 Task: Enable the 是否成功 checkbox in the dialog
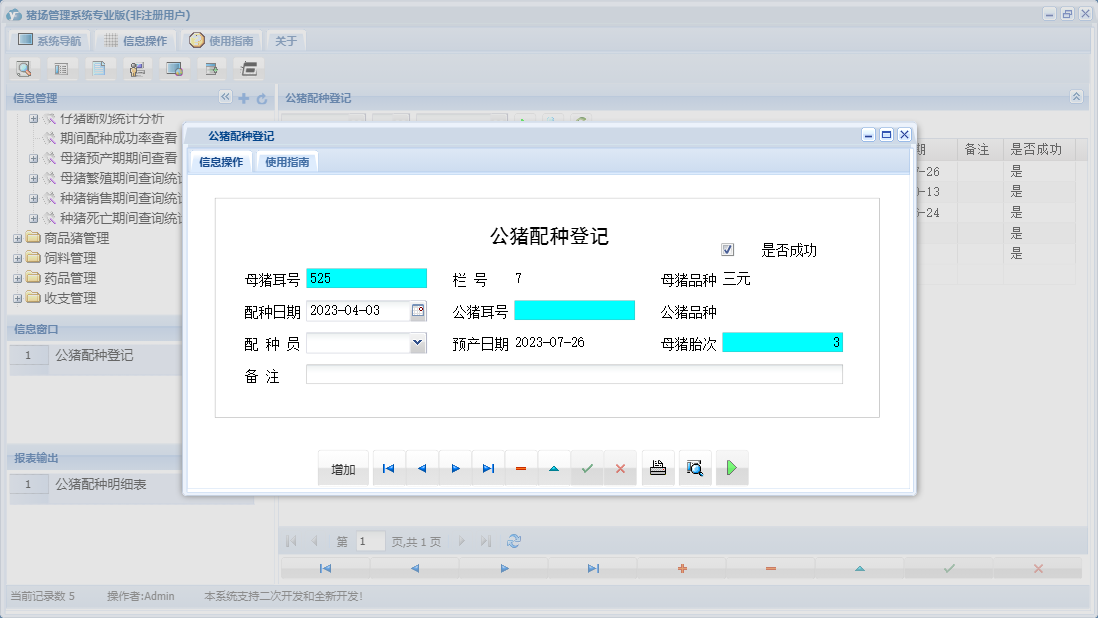tap(725, 249)
